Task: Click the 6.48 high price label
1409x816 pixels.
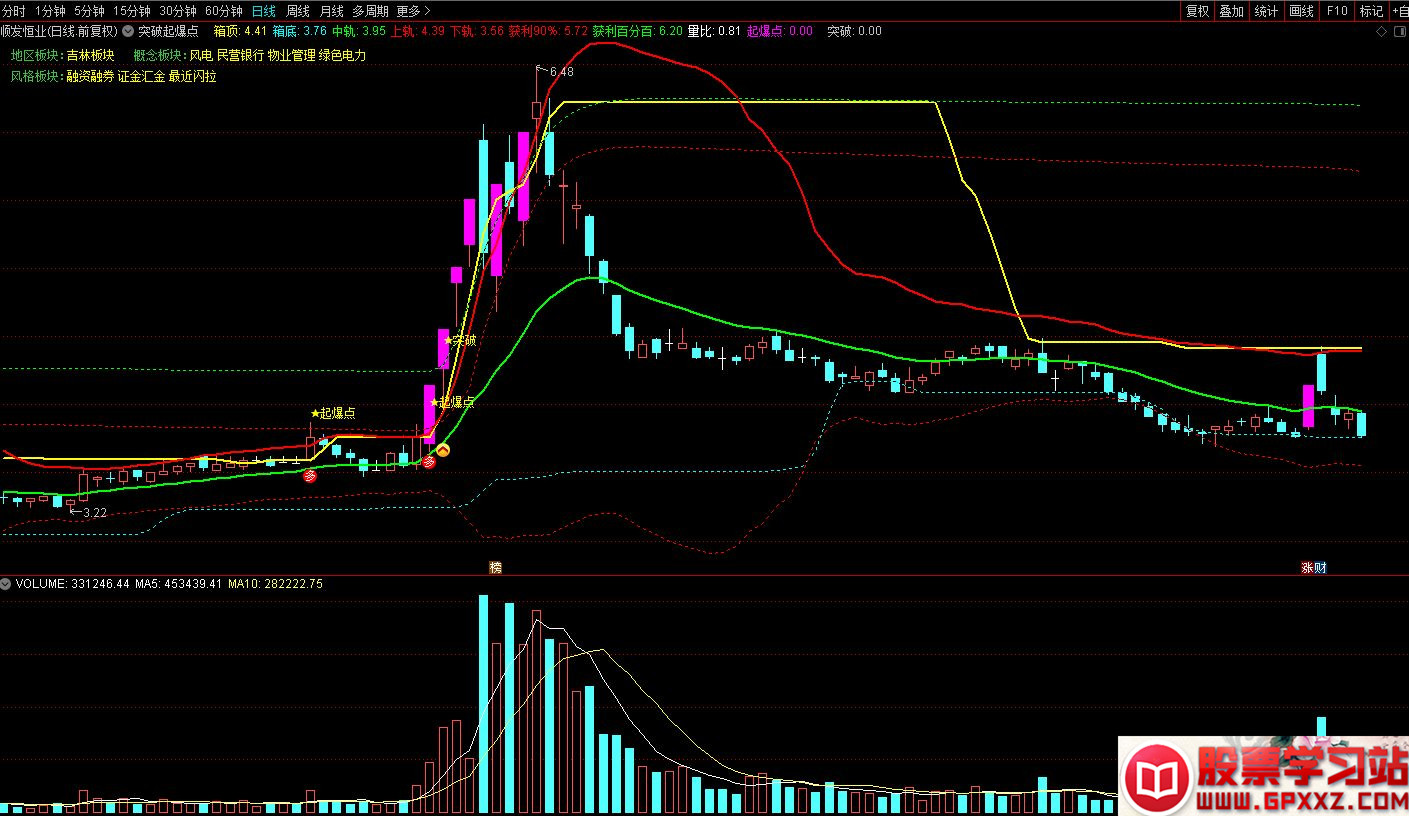Action: 561,72
